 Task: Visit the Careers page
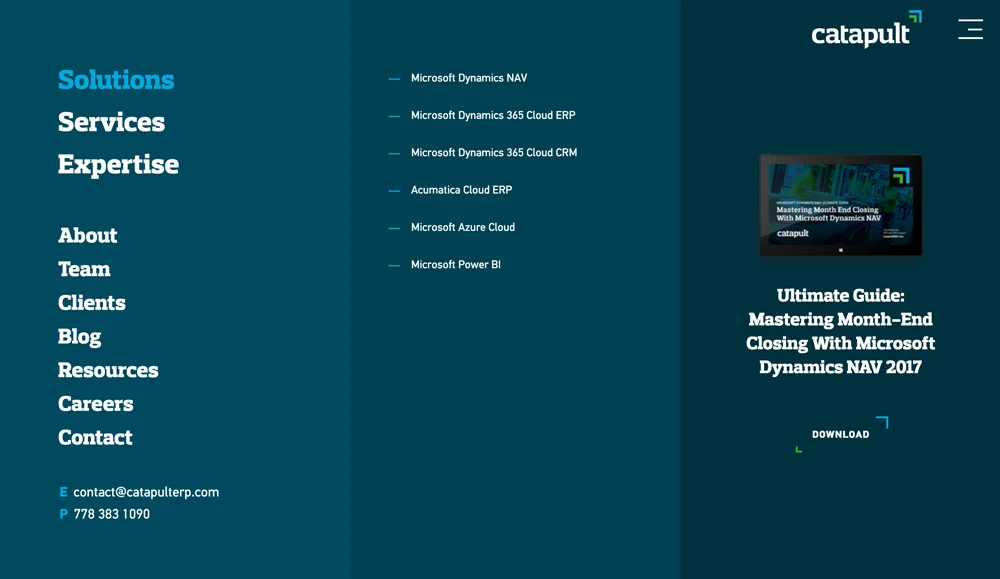pos(96,404)
